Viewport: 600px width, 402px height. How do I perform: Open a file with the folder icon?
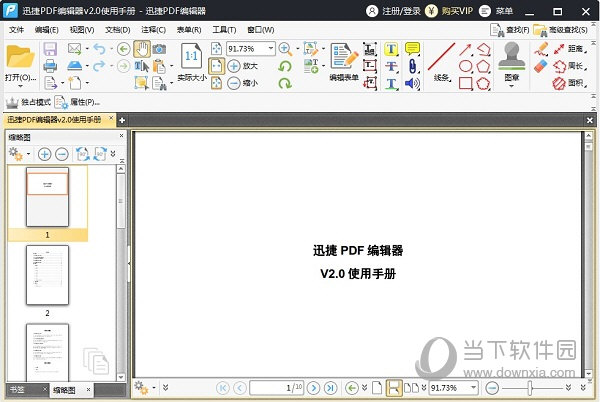[20, 57]
